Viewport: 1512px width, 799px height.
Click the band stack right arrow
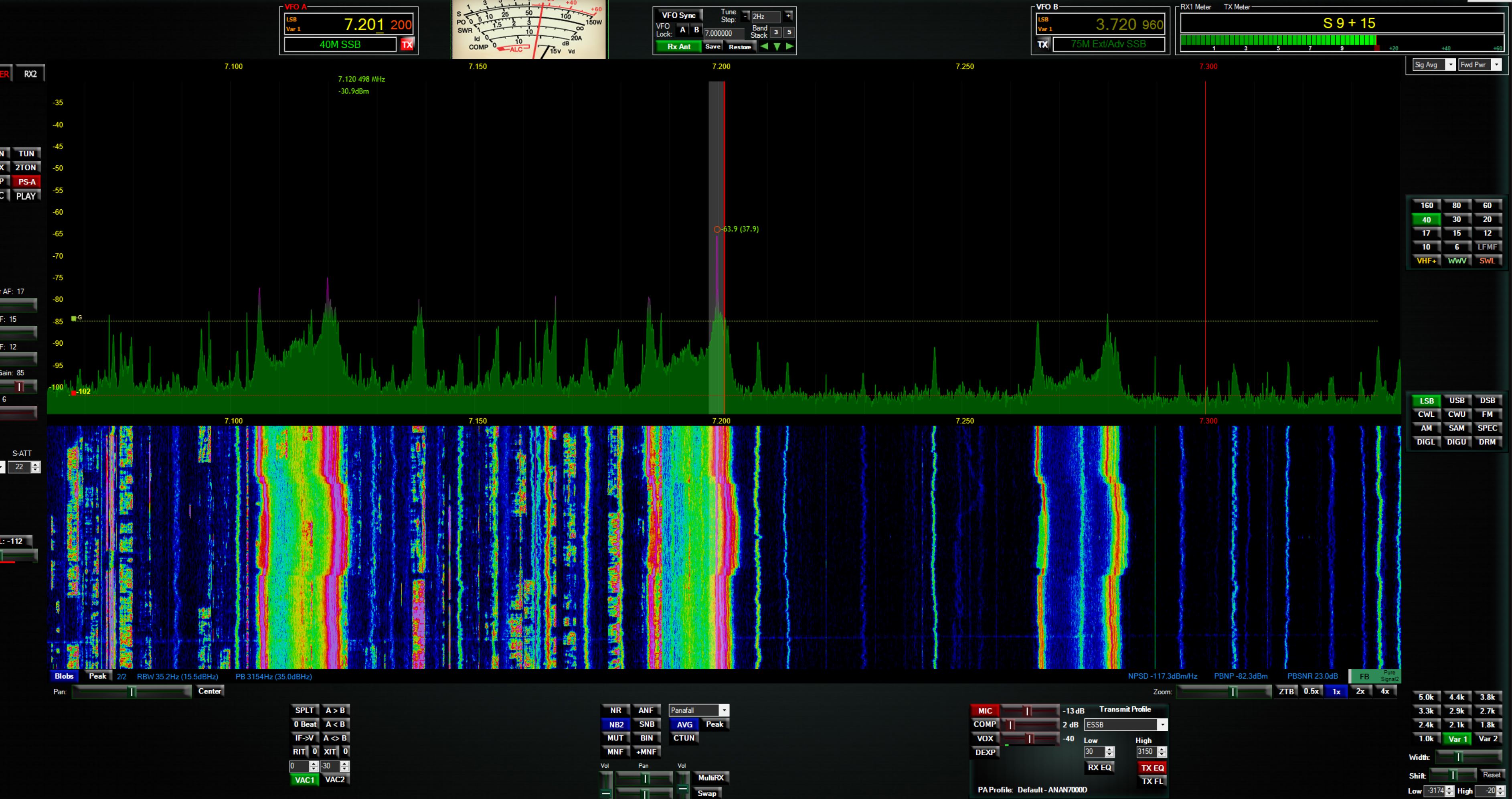(789, 47)
